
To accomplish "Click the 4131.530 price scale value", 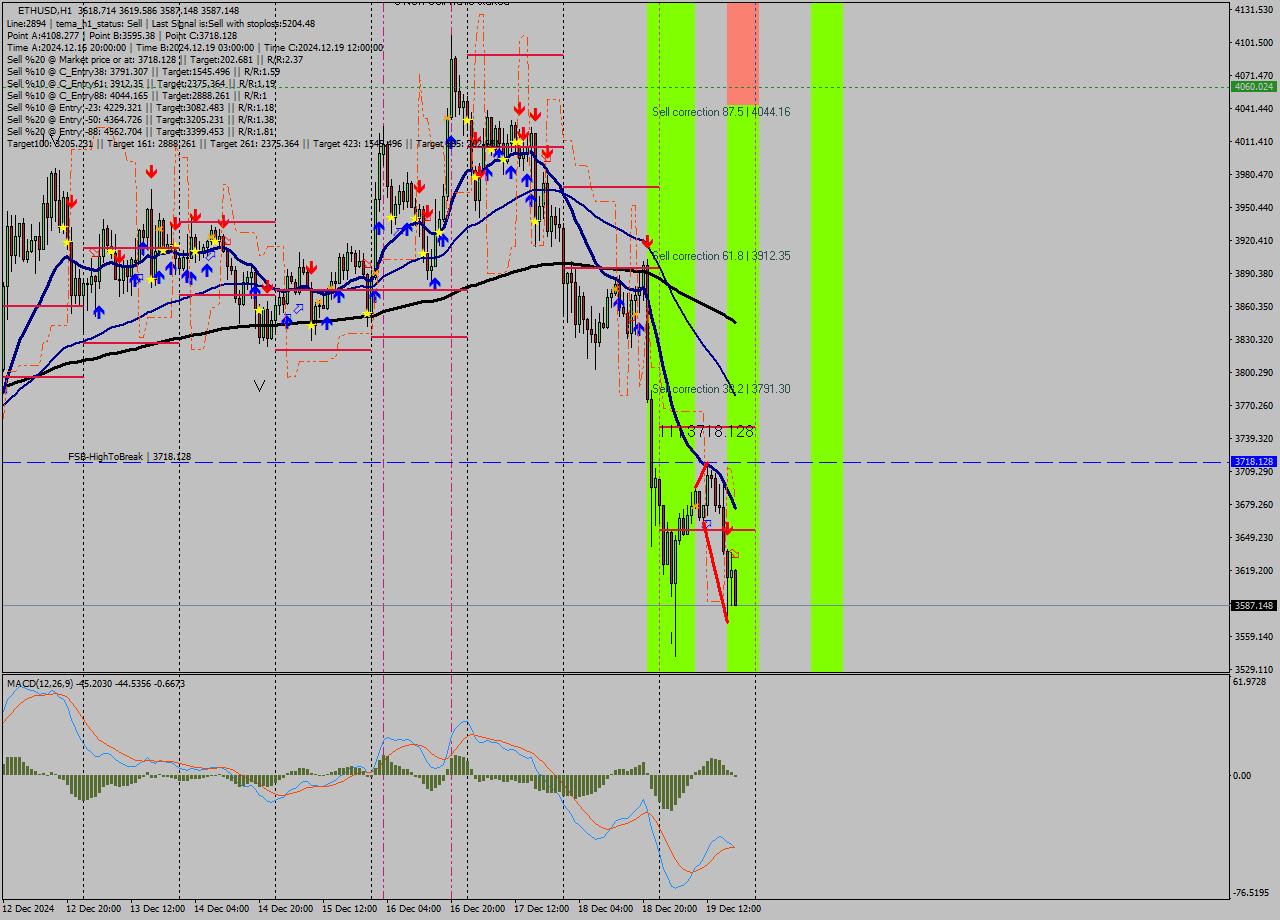I will tap(1253, 9).
